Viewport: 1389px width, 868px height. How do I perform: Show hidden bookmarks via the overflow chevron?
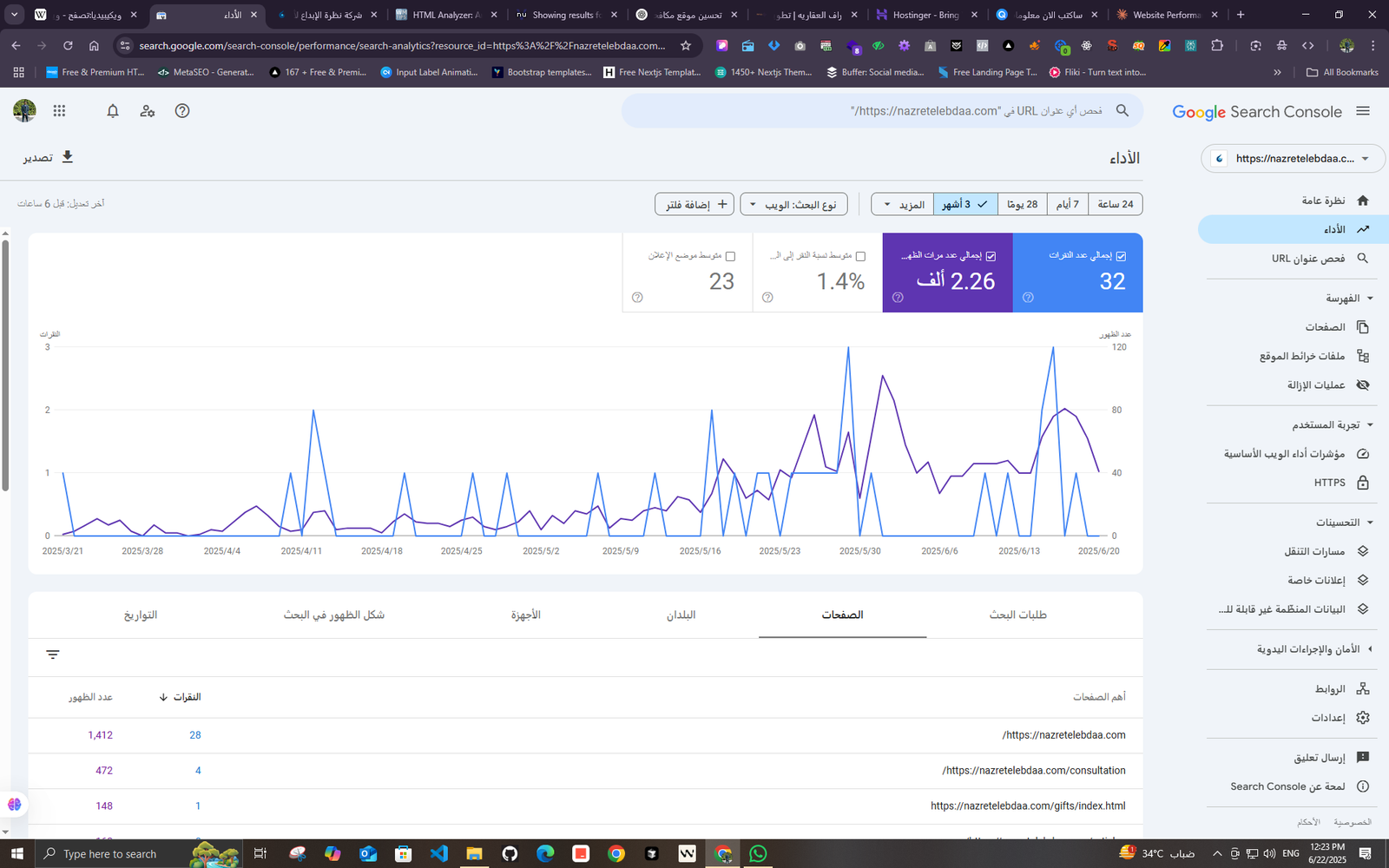pos(1277,72)
